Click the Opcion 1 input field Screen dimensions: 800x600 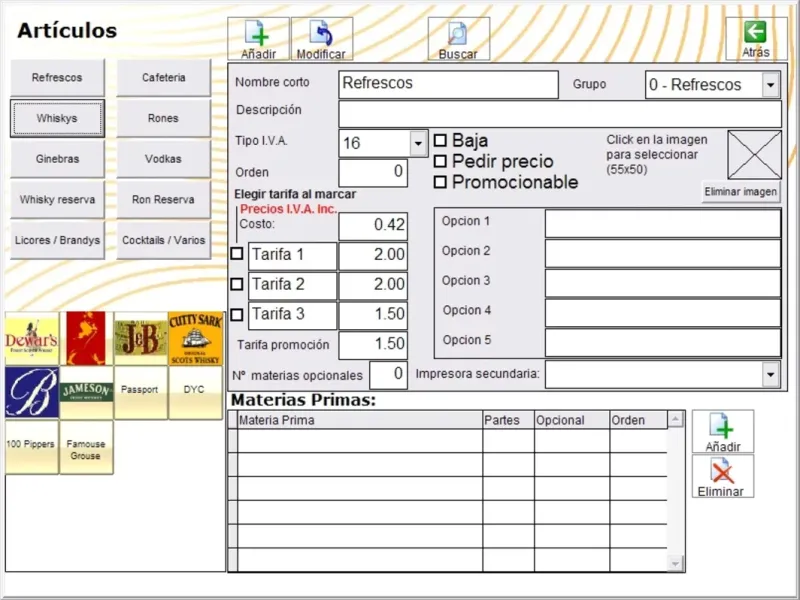pos(663,223)
